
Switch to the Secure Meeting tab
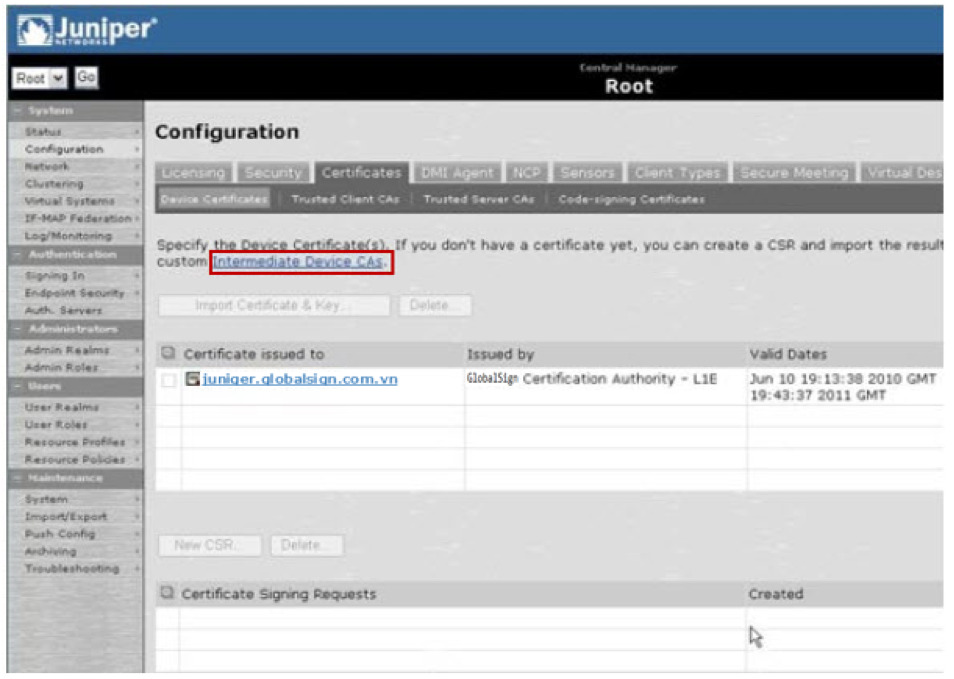pos(794,173)
